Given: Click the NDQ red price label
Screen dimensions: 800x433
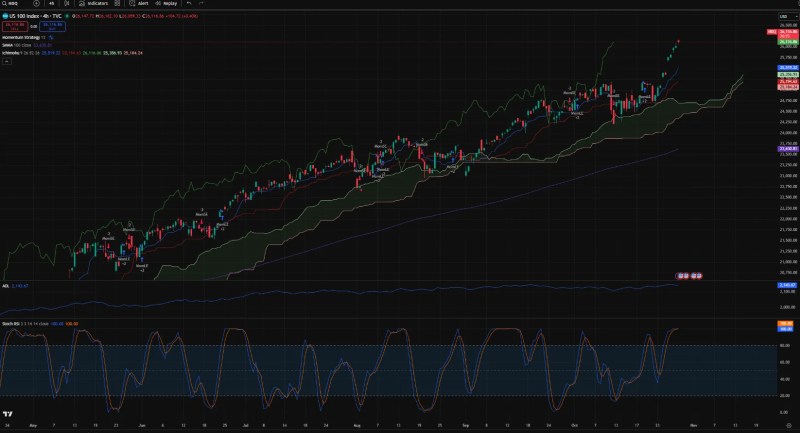Looking at the screenshot, I should tap(772, 32).
